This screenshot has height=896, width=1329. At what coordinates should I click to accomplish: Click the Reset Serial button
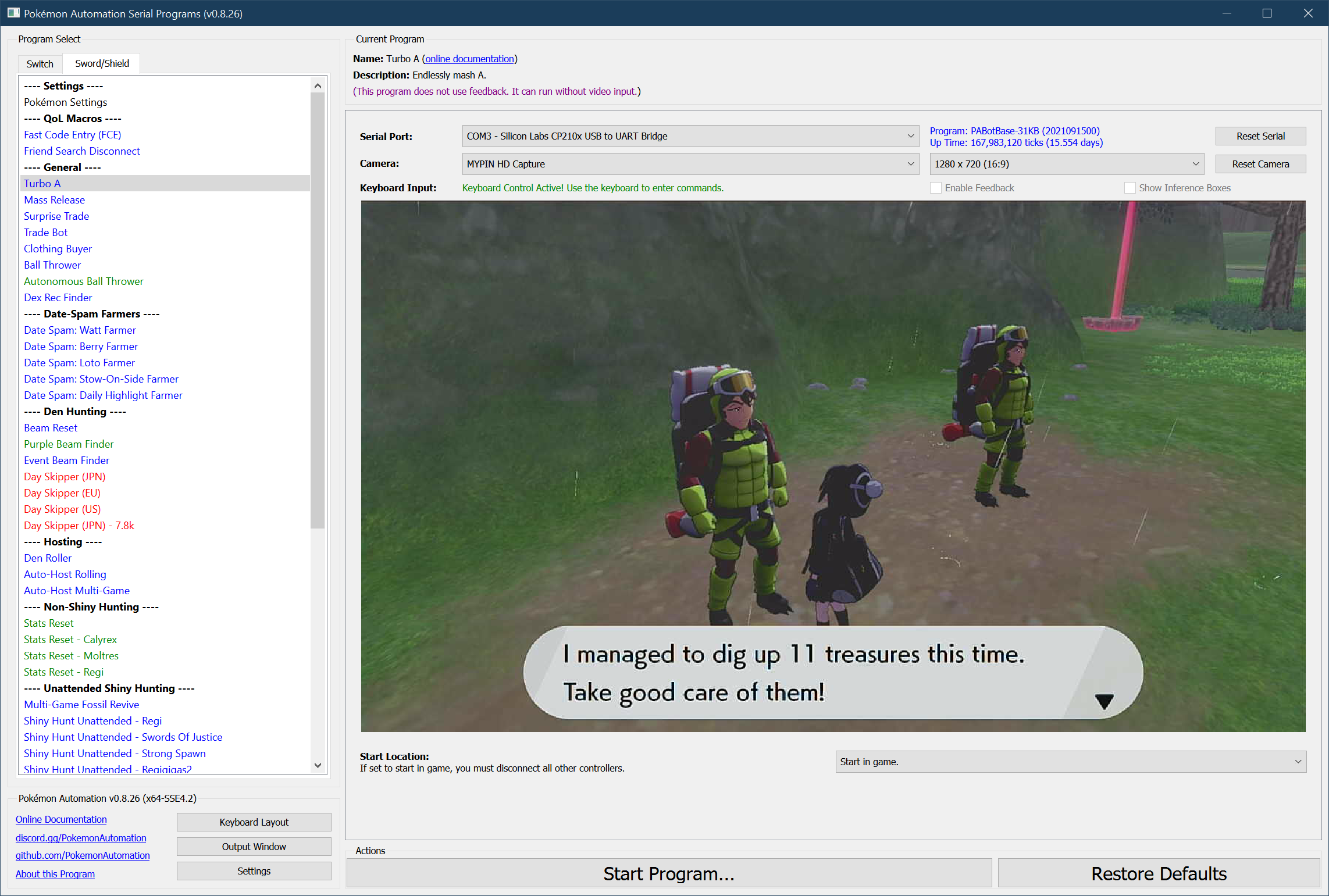tap(1260, 136)
